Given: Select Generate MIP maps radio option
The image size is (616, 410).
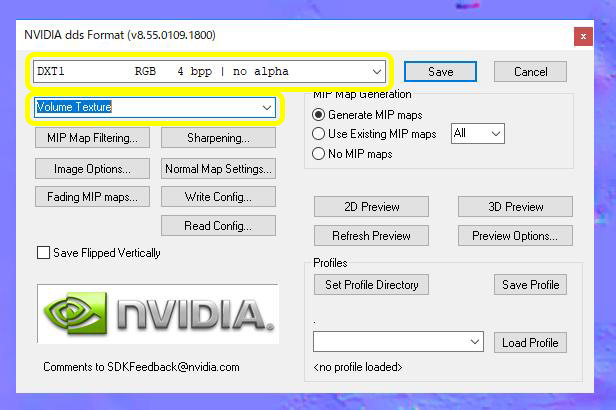Looking at the screenshot, I should click(x=318, y=115).
